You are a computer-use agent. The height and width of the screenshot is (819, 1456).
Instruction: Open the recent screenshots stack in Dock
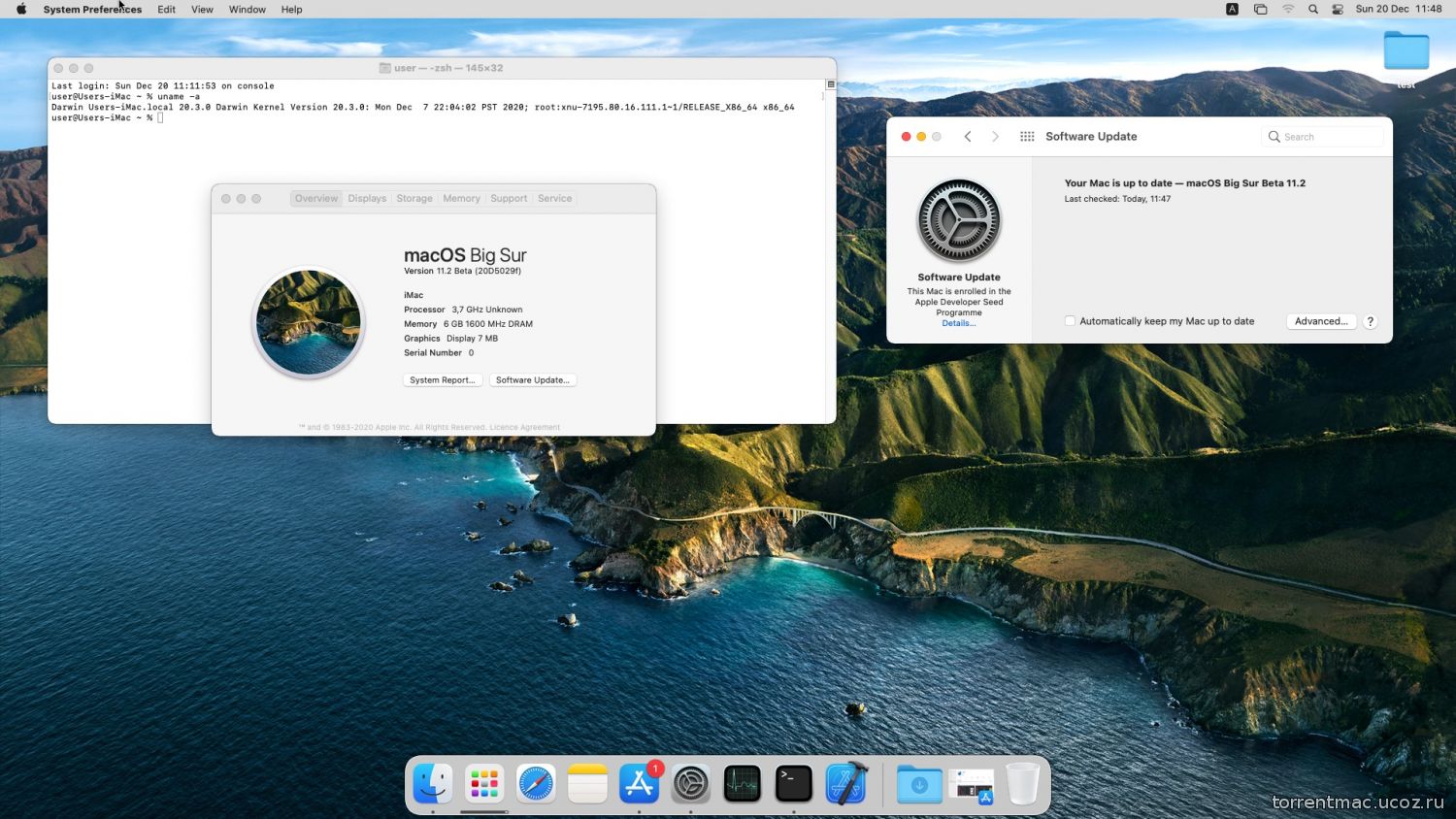pos(971,786)
